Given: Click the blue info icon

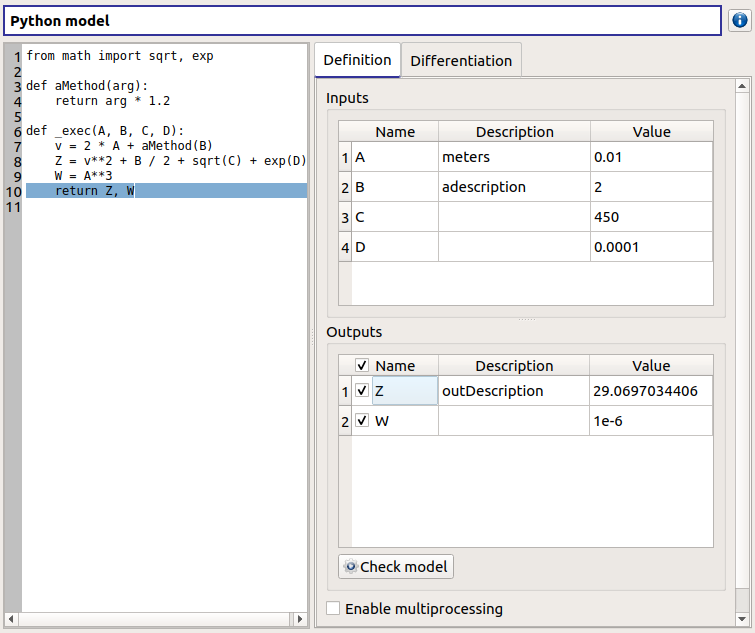Looking at the screenshot, I should pyautogui.click(x=739, y=20).
